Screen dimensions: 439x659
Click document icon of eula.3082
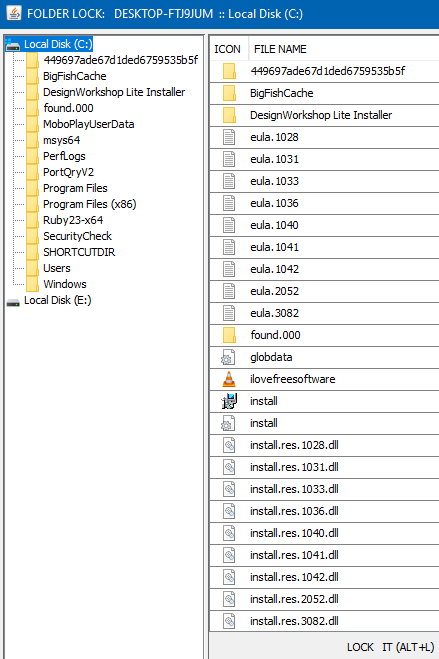229,313
